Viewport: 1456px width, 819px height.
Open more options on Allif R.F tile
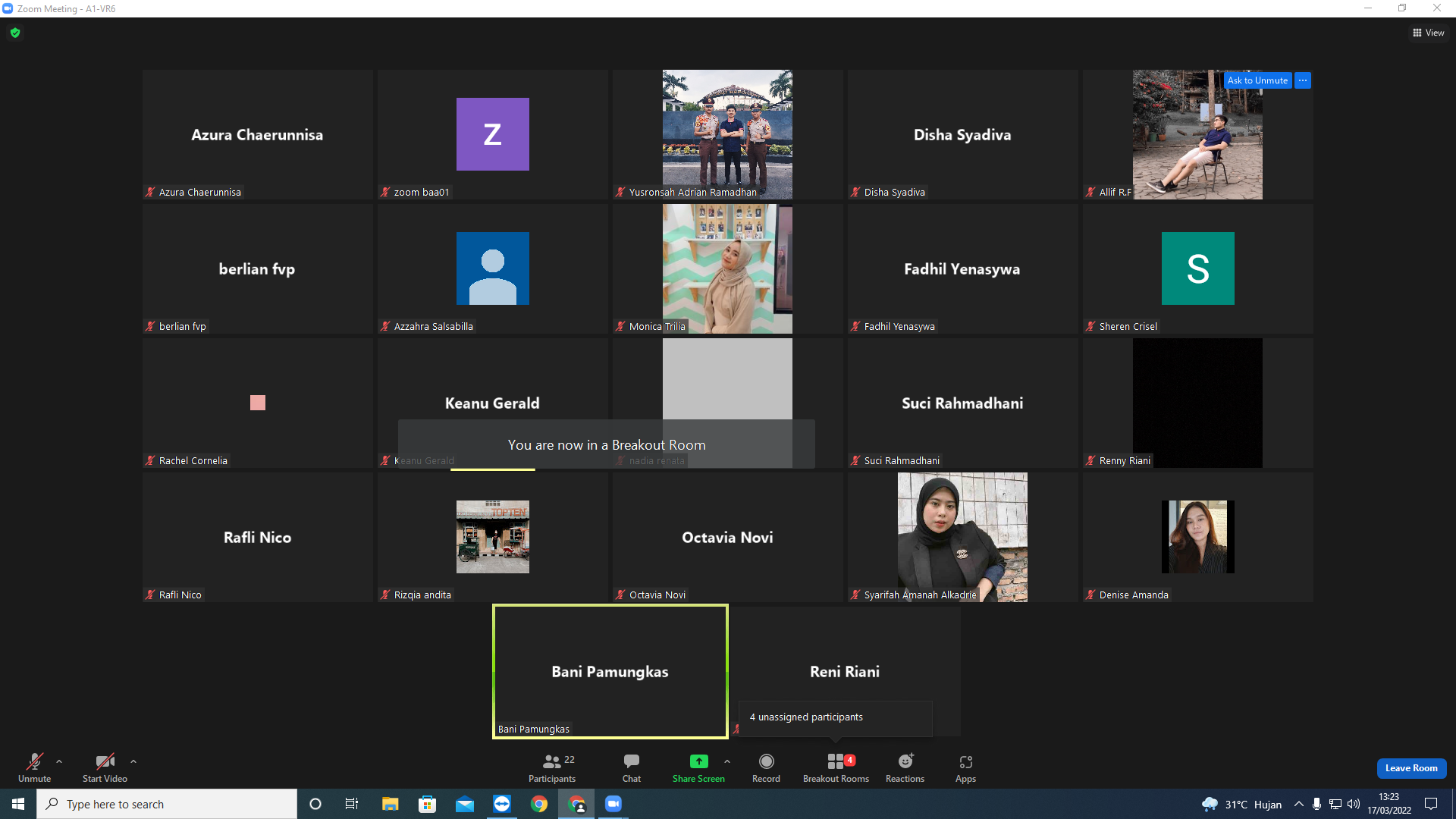[1303, 80]
